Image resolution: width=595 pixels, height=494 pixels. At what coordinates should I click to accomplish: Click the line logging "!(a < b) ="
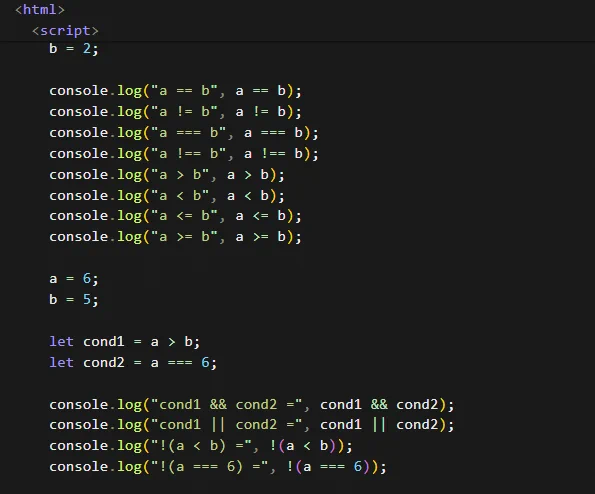click(201, 445)
